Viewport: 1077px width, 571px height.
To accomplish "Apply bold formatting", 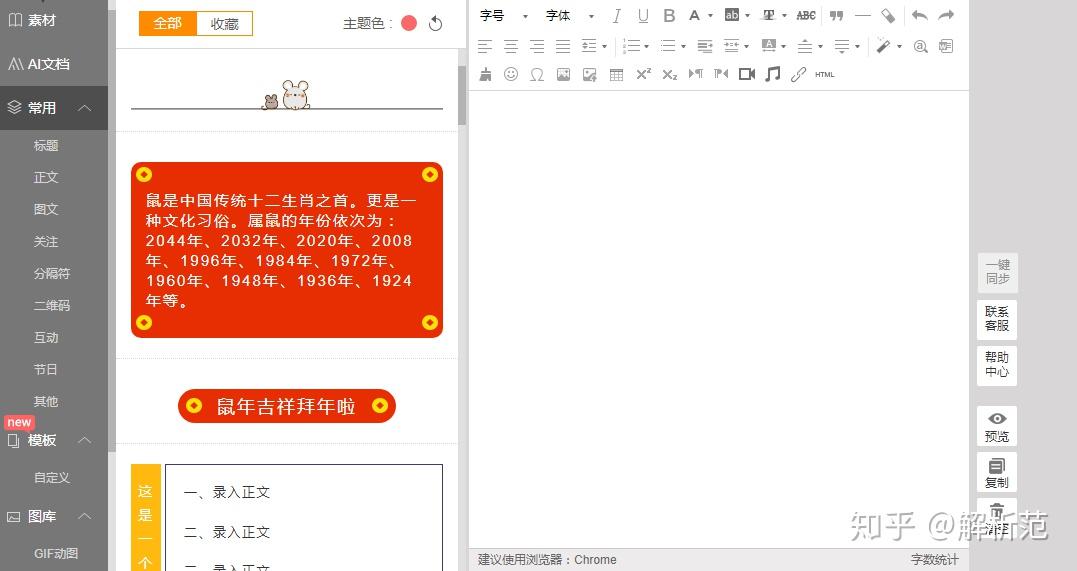I will [x=669, y=16].
